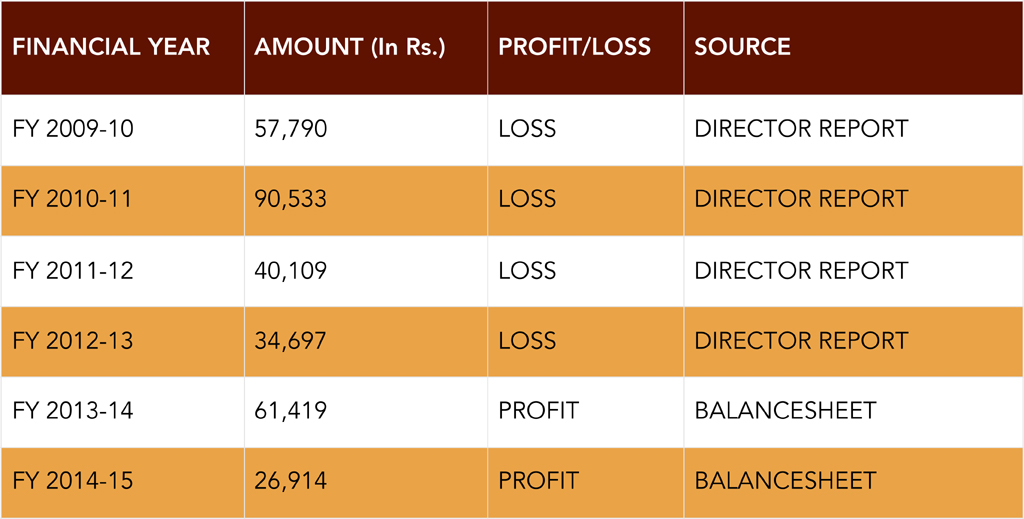
Task: Select the FY 2009-10 cell
Action: point(73,129)
